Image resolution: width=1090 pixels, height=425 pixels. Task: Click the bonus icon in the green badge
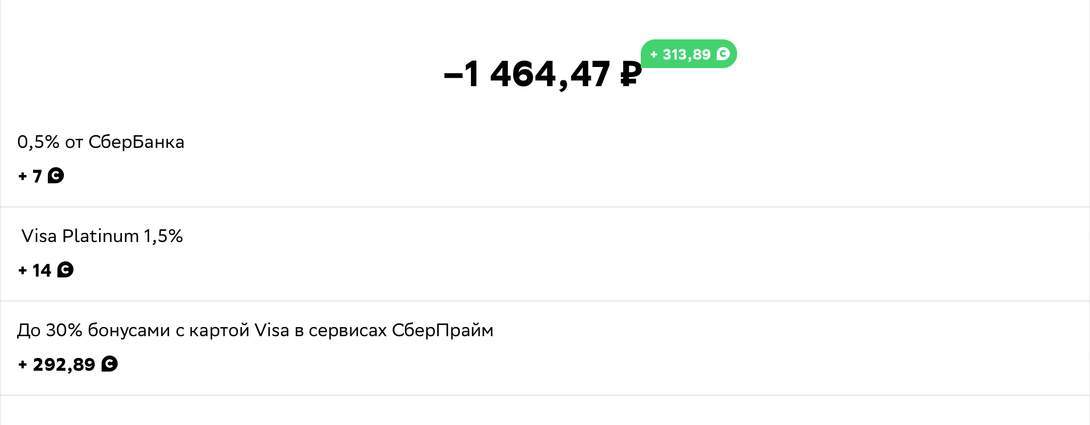pos(723,54)
